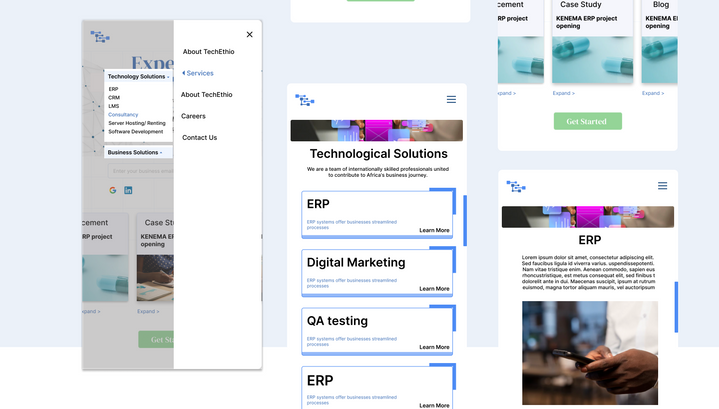Click banner image above ERP heading
This screenshot has width=719, height=409.
[588, 217]
